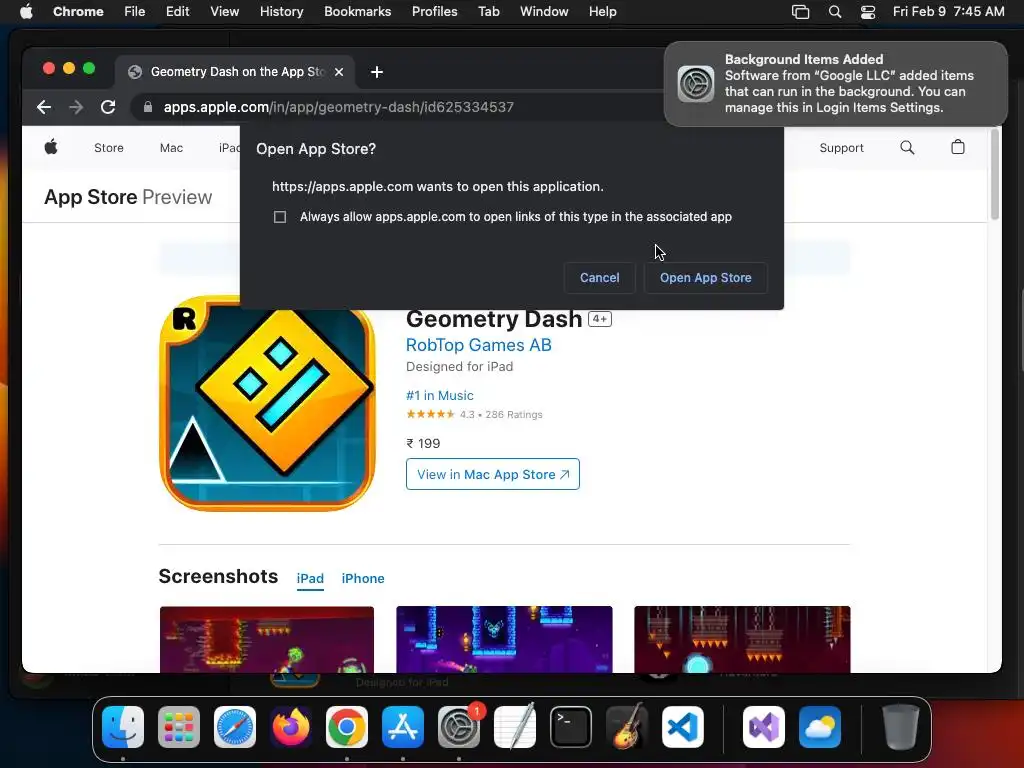
Task: Open Finder from the Dock
Action: [123, 727]
